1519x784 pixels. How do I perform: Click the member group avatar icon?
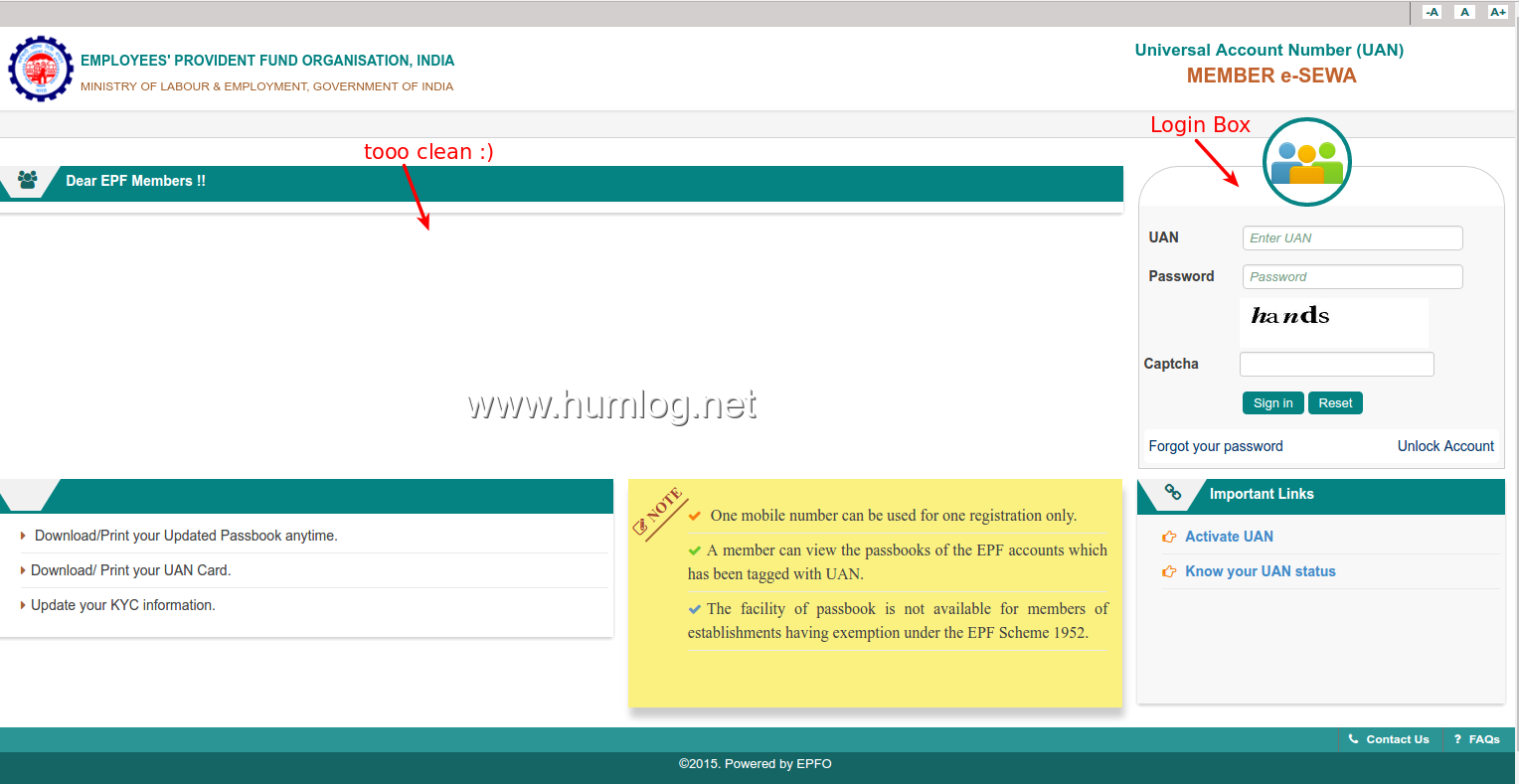coord(1306,162)
